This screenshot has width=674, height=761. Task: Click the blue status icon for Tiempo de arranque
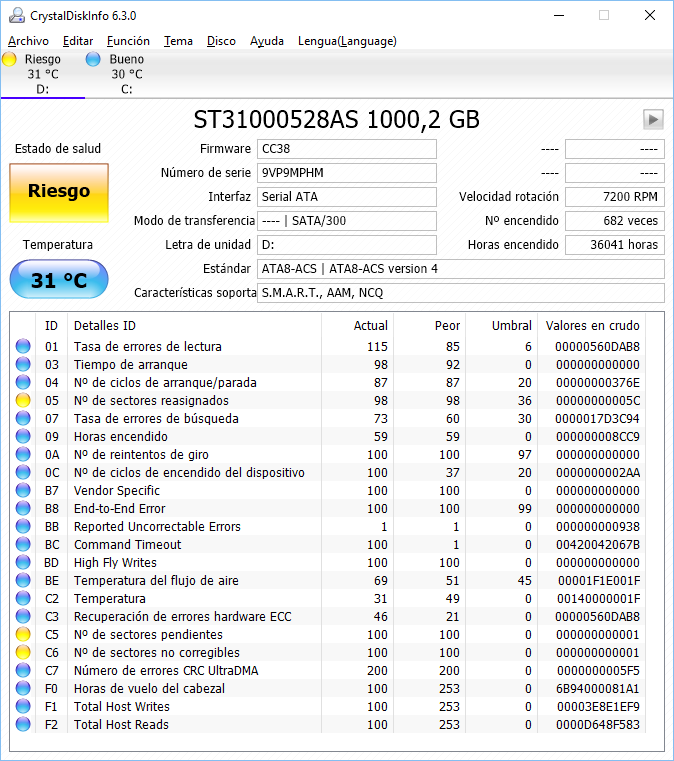(x=23, y=364)
